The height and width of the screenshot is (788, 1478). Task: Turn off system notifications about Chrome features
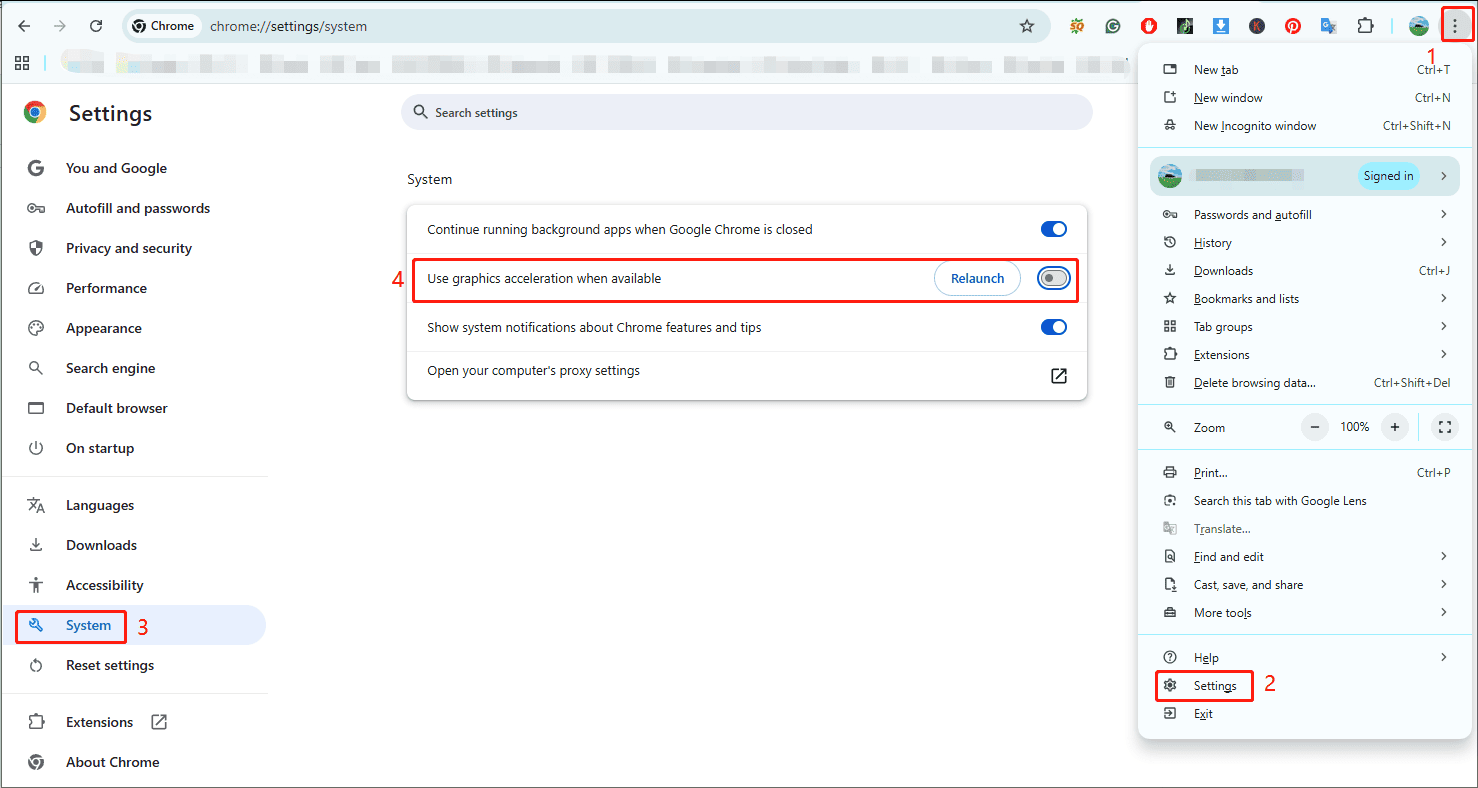pos(1053,327)
